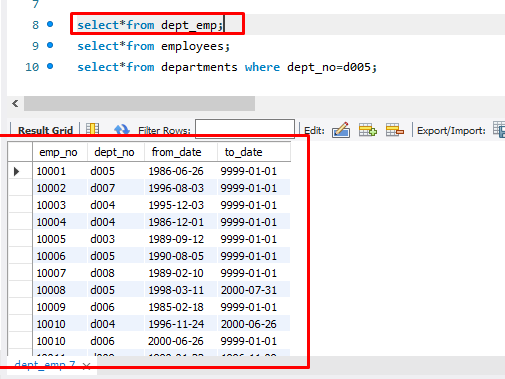Click the line 8 query select*from dept_emp
The image size is (505, 379).
point(150,25)
